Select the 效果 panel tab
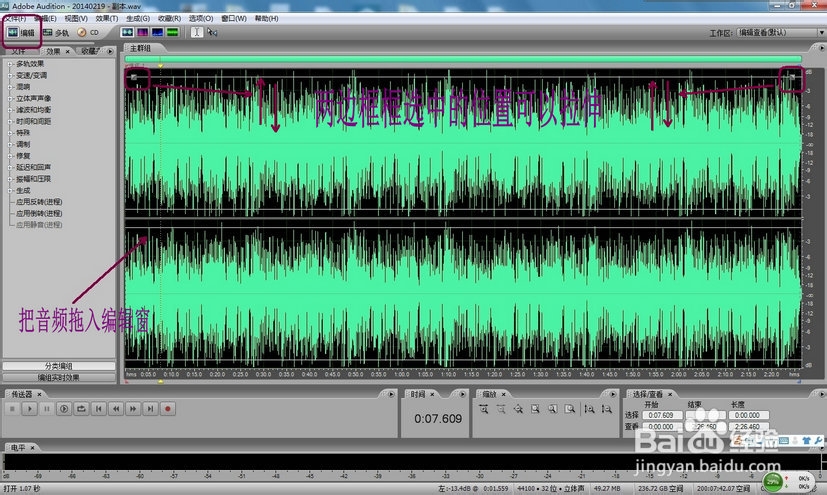 pyautogui.click(x=53, y=52)
